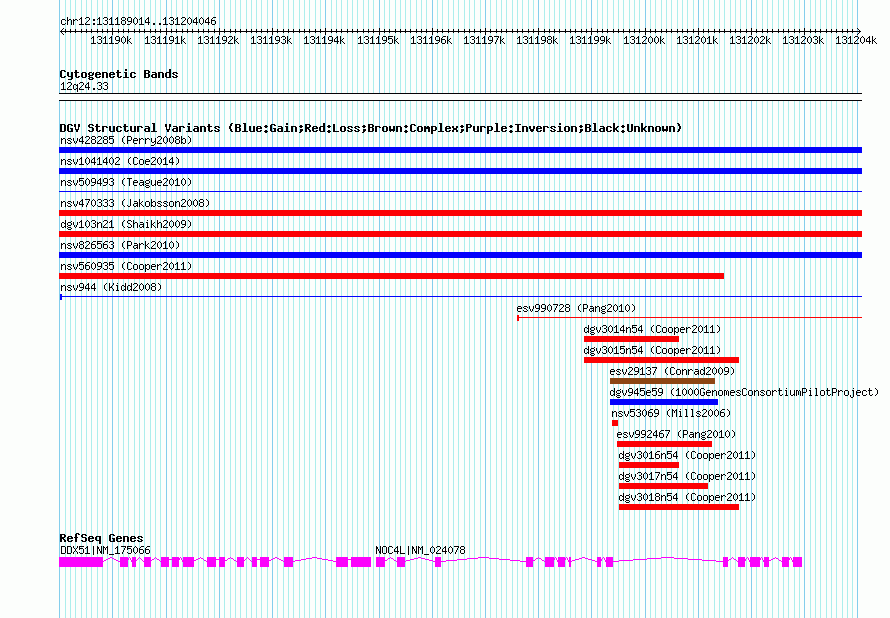Click the 131190k ruler tick label
Viewport: 890px width, 618px height.
[111, 40]
